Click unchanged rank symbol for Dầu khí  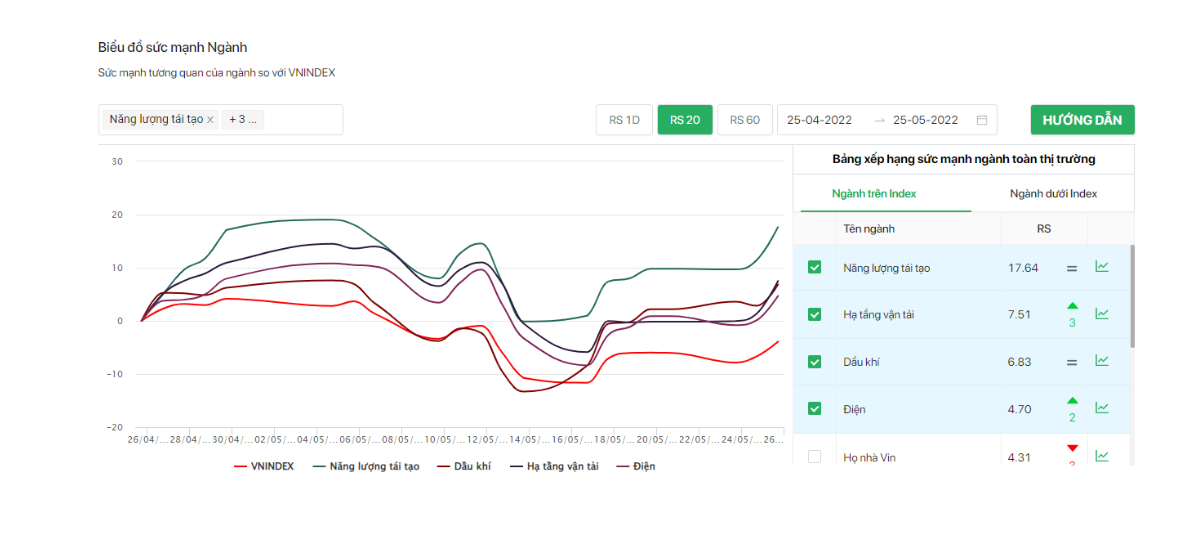pos(1072,362)
